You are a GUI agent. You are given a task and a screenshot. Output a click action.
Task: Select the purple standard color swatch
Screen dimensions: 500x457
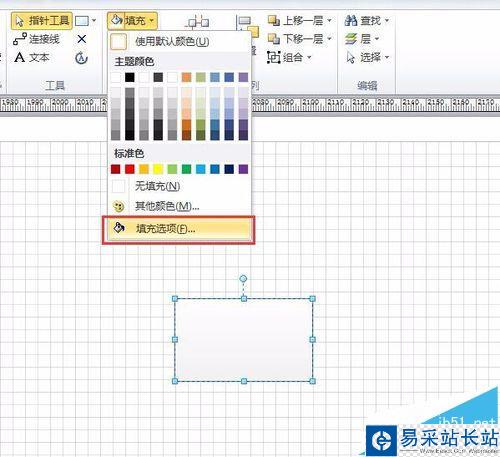click(x=243, y=169)
